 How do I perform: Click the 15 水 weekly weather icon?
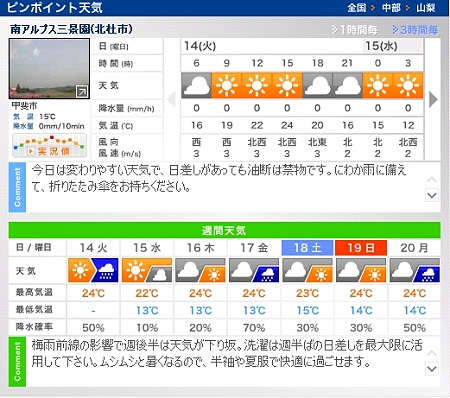point(147,270)
